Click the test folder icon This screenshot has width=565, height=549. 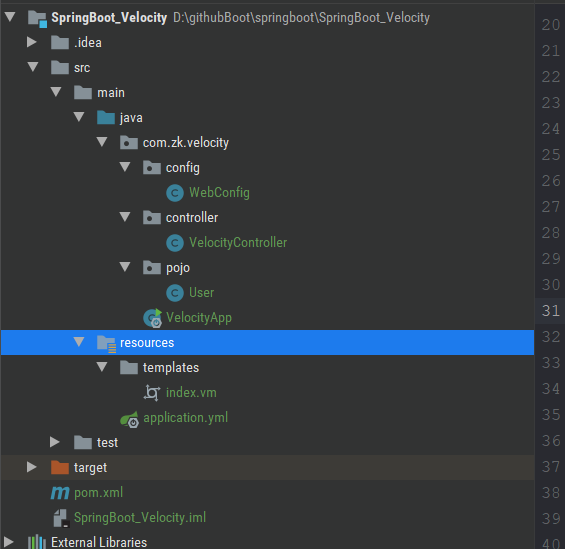pyautogui.click(x=83, y=442)
